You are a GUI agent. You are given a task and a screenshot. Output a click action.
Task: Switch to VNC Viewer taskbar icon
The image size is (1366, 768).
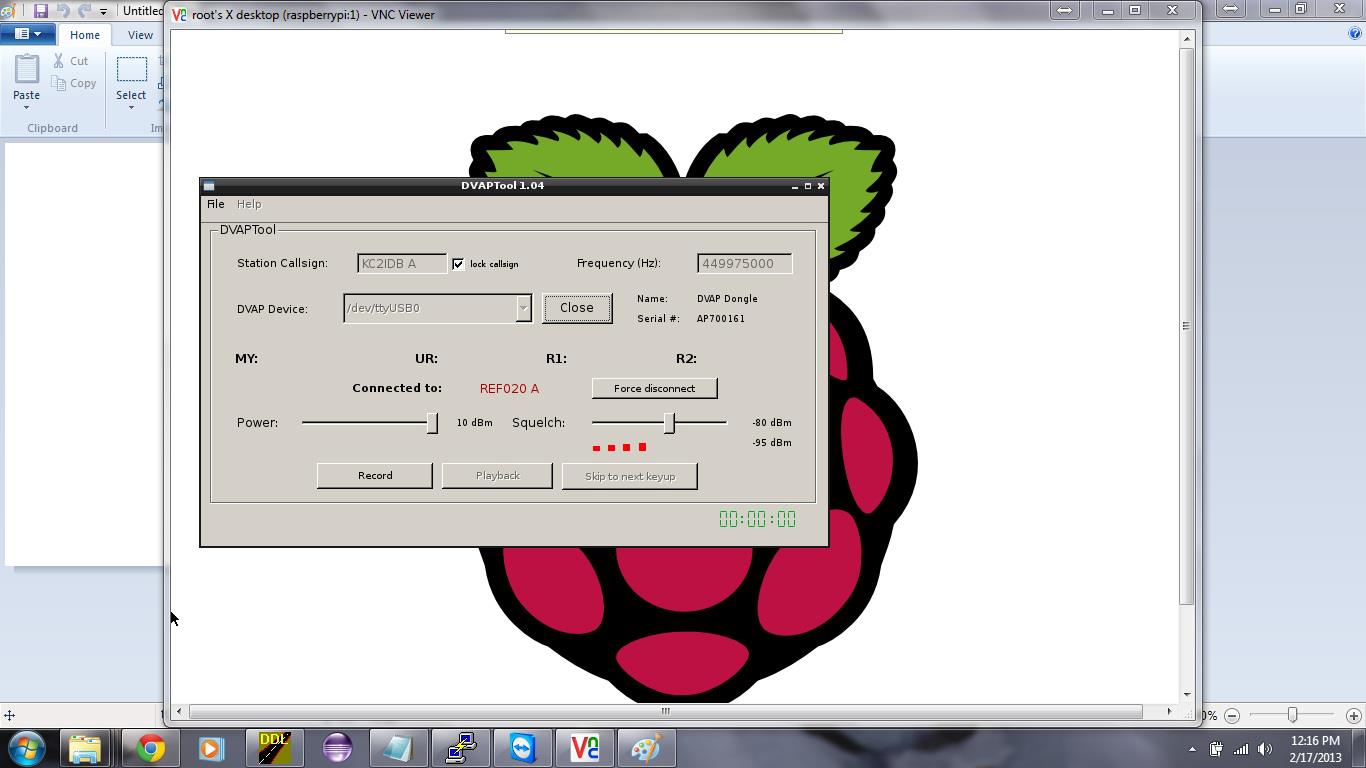click(585, 748)
